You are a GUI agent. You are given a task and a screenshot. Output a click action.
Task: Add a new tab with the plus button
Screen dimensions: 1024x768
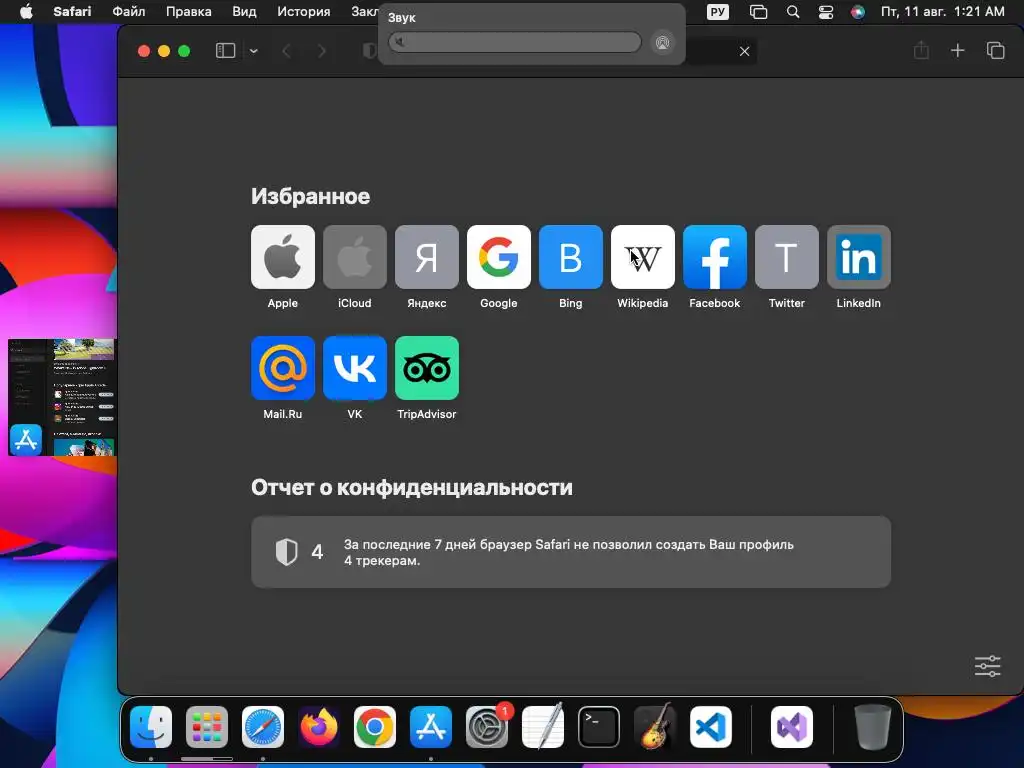coord(957,50)
